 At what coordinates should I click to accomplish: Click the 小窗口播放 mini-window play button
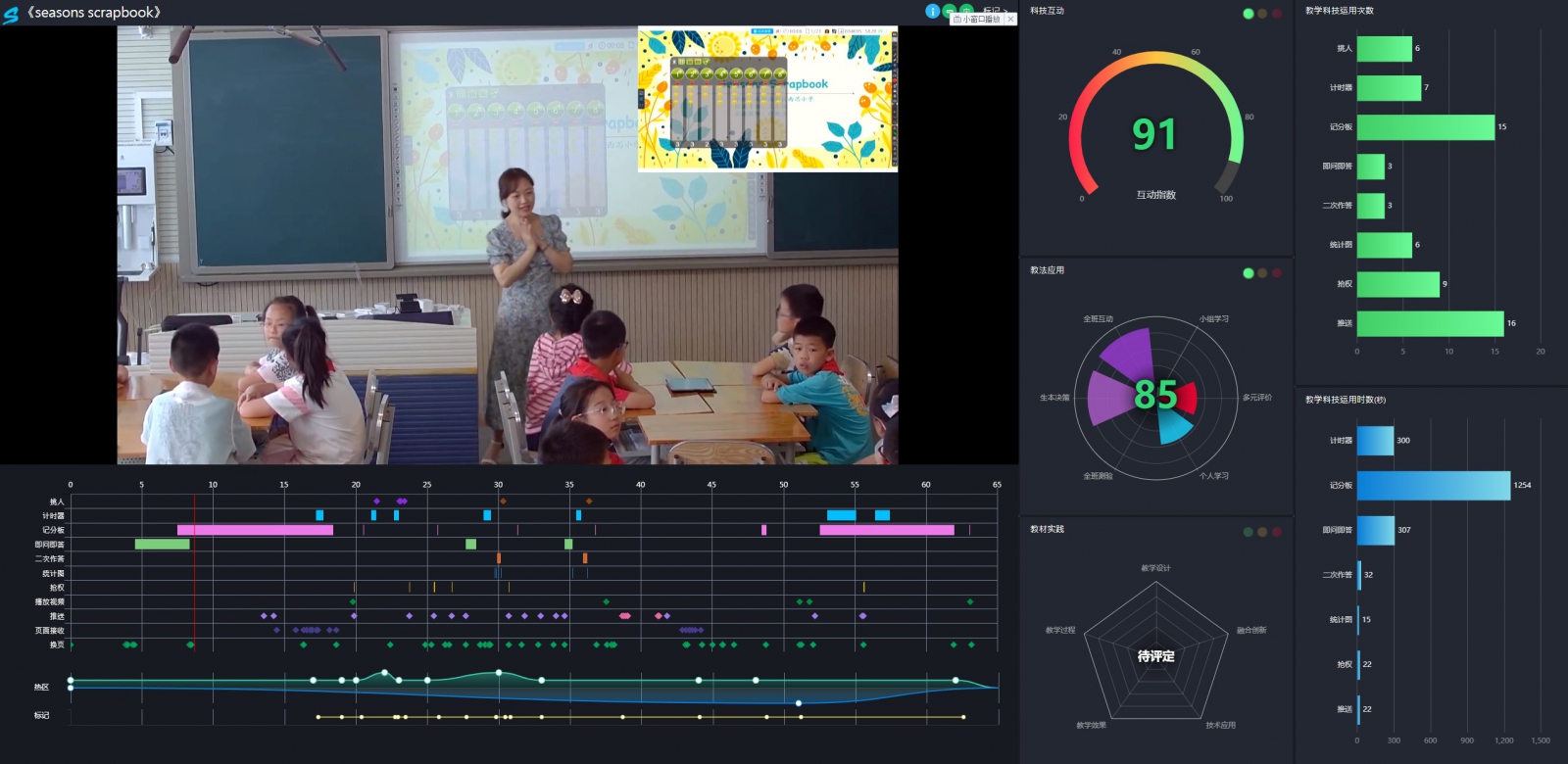pyautogui.click(x=976, y=20)
